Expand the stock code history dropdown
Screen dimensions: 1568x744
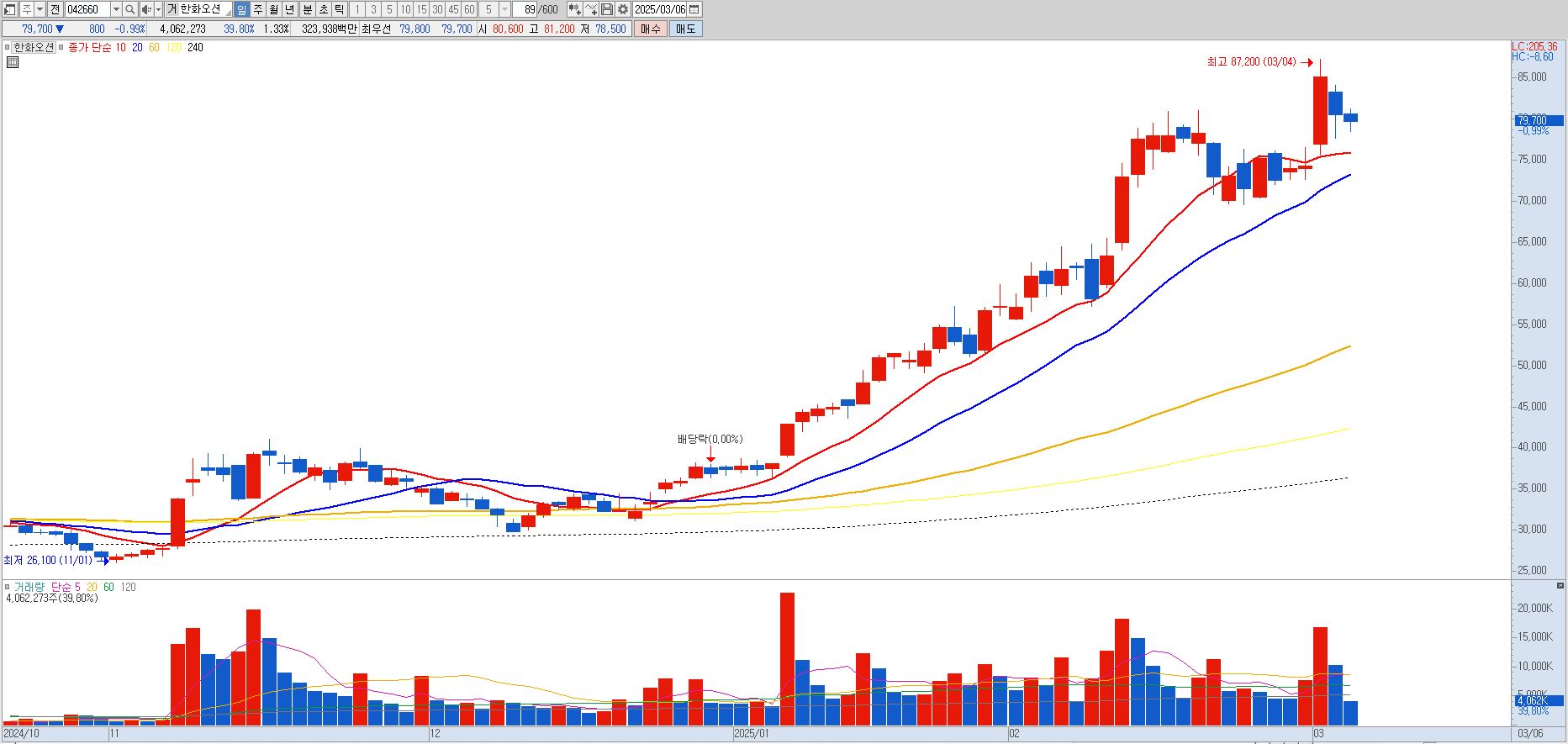point(116,9)
